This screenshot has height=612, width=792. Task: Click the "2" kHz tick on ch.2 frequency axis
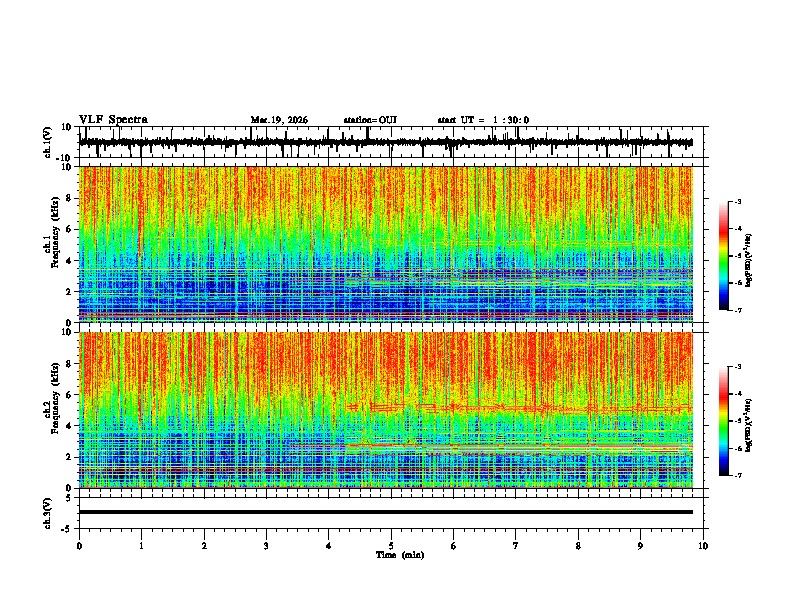click(x=70, y=457)
